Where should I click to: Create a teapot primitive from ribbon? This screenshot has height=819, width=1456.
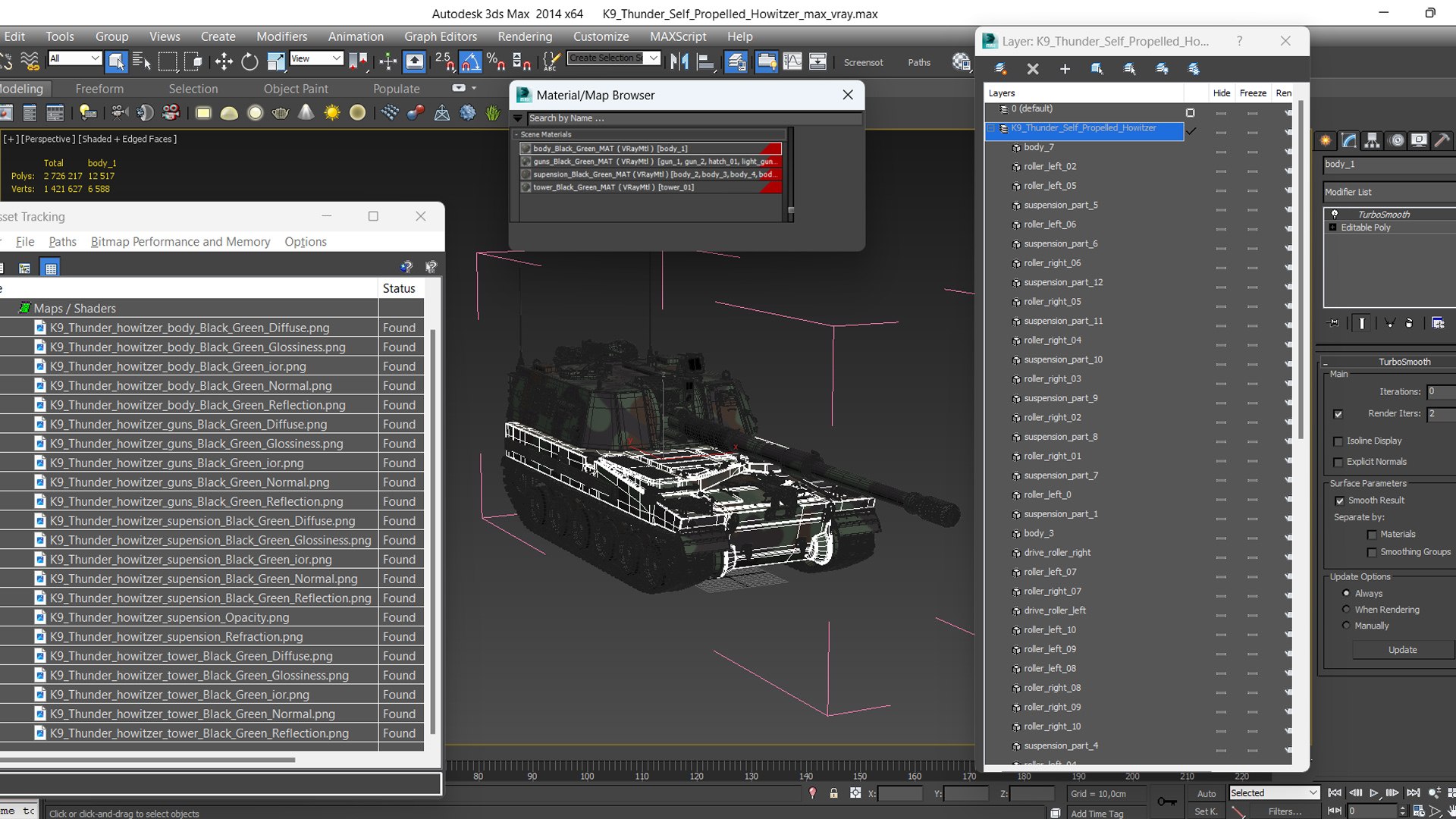280,114
